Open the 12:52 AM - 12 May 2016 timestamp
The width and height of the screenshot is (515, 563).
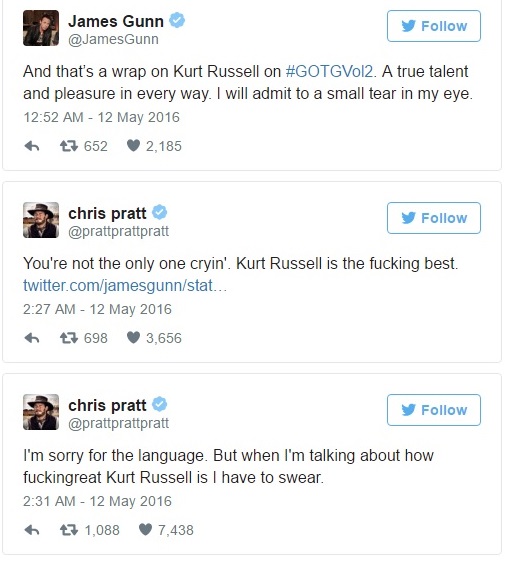[101, 117]
